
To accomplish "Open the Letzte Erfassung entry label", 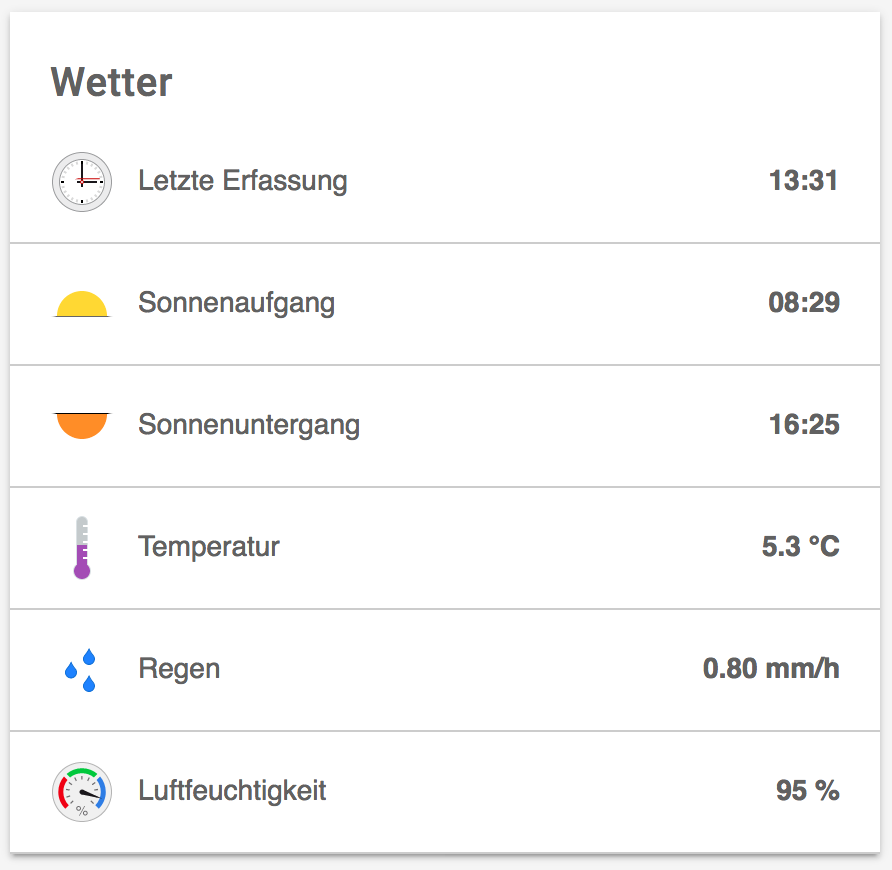I will [x=243, y=181].
